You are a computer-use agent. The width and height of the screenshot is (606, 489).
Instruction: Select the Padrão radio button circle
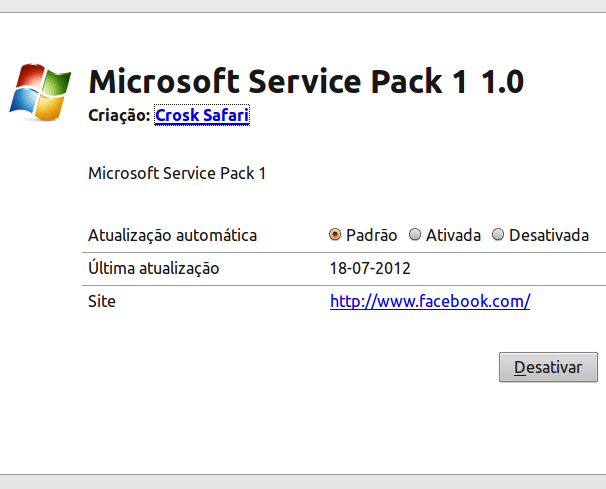coord(335,236)
